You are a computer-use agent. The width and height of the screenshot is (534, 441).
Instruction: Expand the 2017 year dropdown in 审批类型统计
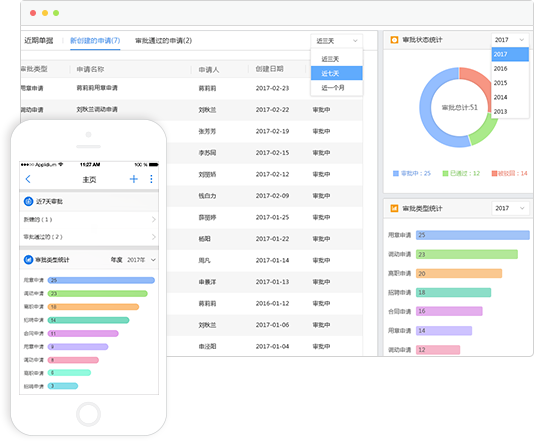(x=510, y=208)
